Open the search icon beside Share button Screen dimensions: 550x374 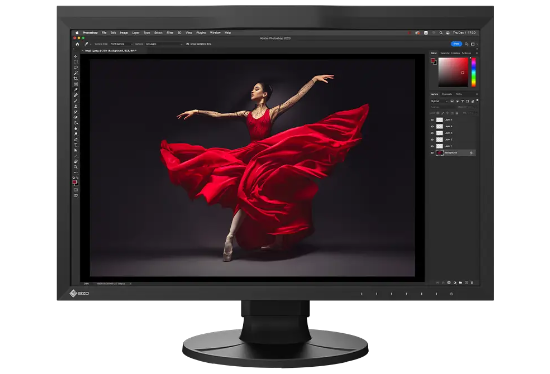point(467,44)
